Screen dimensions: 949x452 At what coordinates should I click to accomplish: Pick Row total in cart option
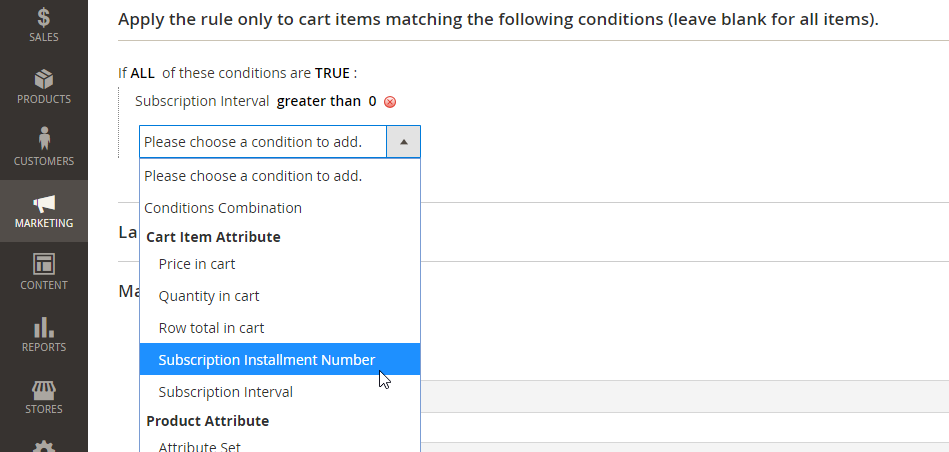click(x=211, y=328)
